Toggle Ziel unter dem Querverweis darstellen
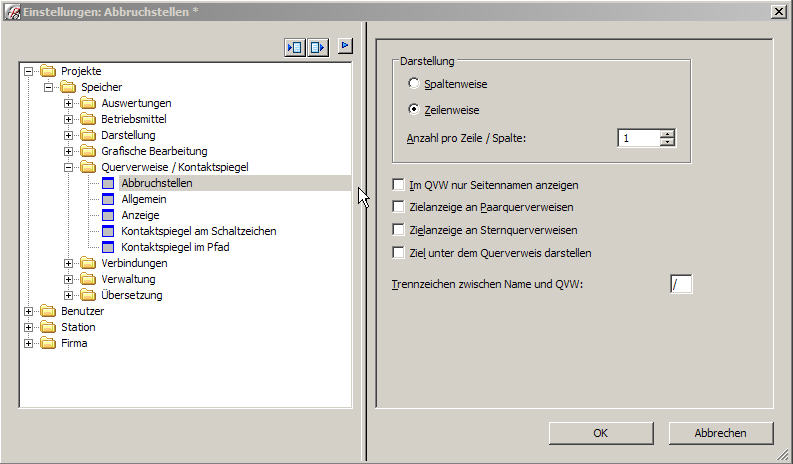Image resolution: width=793 pixels, height=464 pixels. pyautogui.click(x=399, y=252)
